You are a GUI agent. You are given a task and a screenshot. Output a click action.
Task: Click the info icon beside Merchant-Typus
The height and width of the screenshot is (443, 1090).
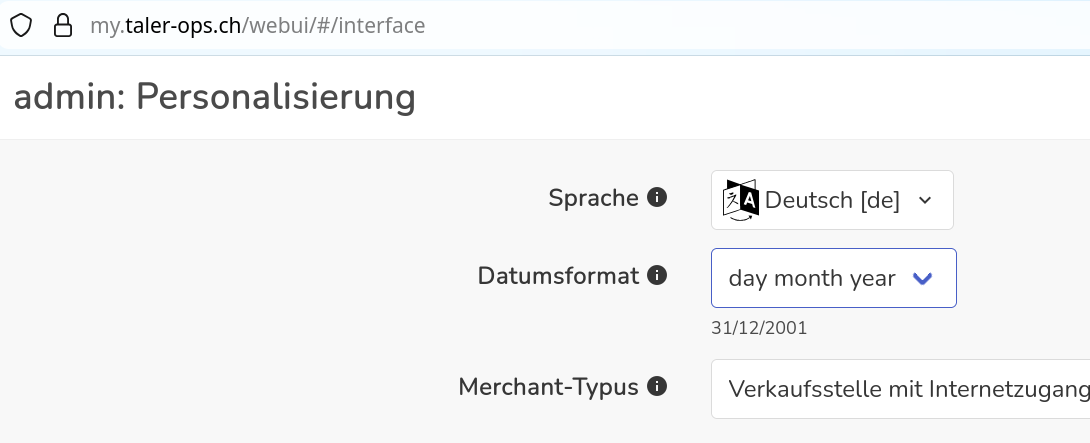(657, 386)
